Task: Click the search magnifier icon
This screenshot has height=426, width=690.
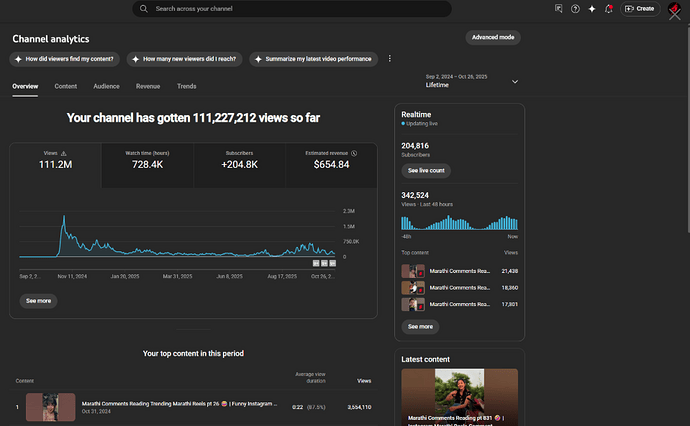Action: coord(145,8)
